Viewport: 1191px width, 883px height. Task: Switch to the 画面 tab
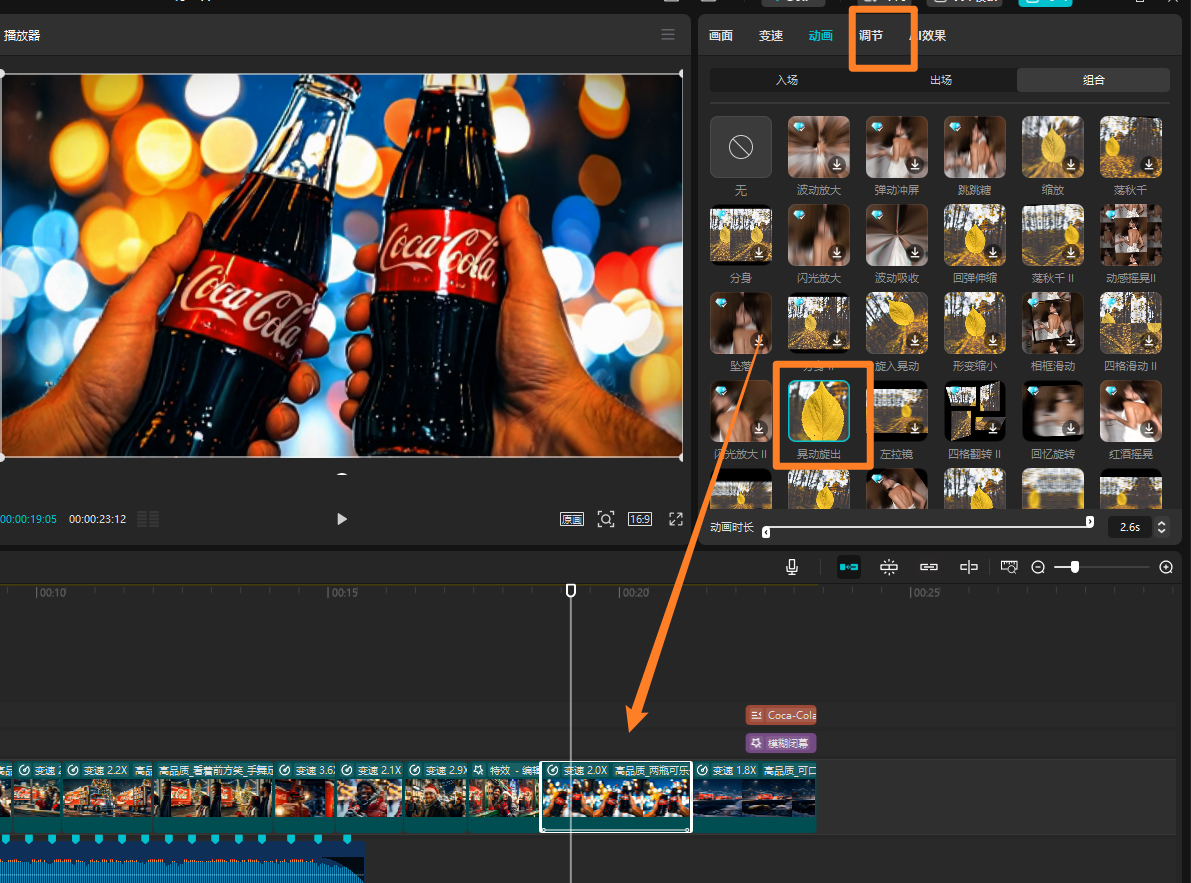721,36
